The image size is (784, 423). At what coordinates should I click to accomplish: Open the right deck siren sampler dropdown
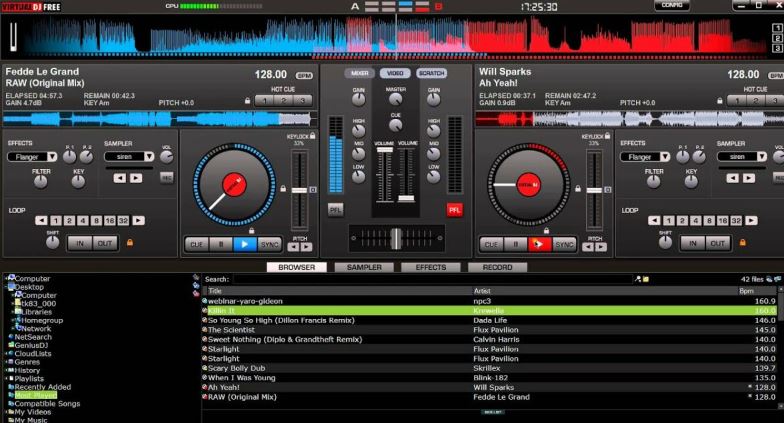[x=761, y=156]
